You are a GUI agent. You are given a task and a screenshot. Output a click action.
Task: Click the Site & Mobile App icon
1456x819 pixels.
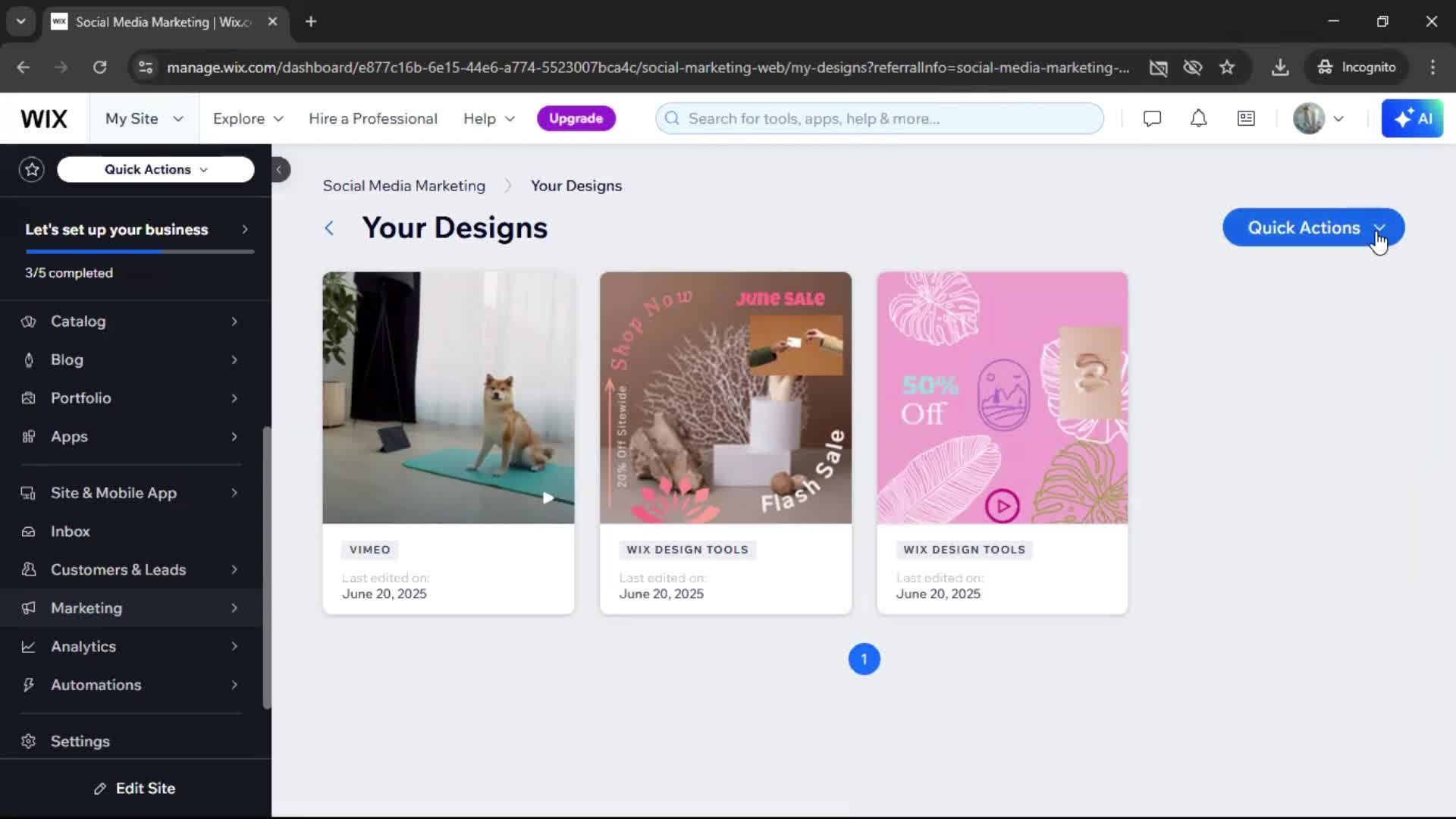[29, 493]
